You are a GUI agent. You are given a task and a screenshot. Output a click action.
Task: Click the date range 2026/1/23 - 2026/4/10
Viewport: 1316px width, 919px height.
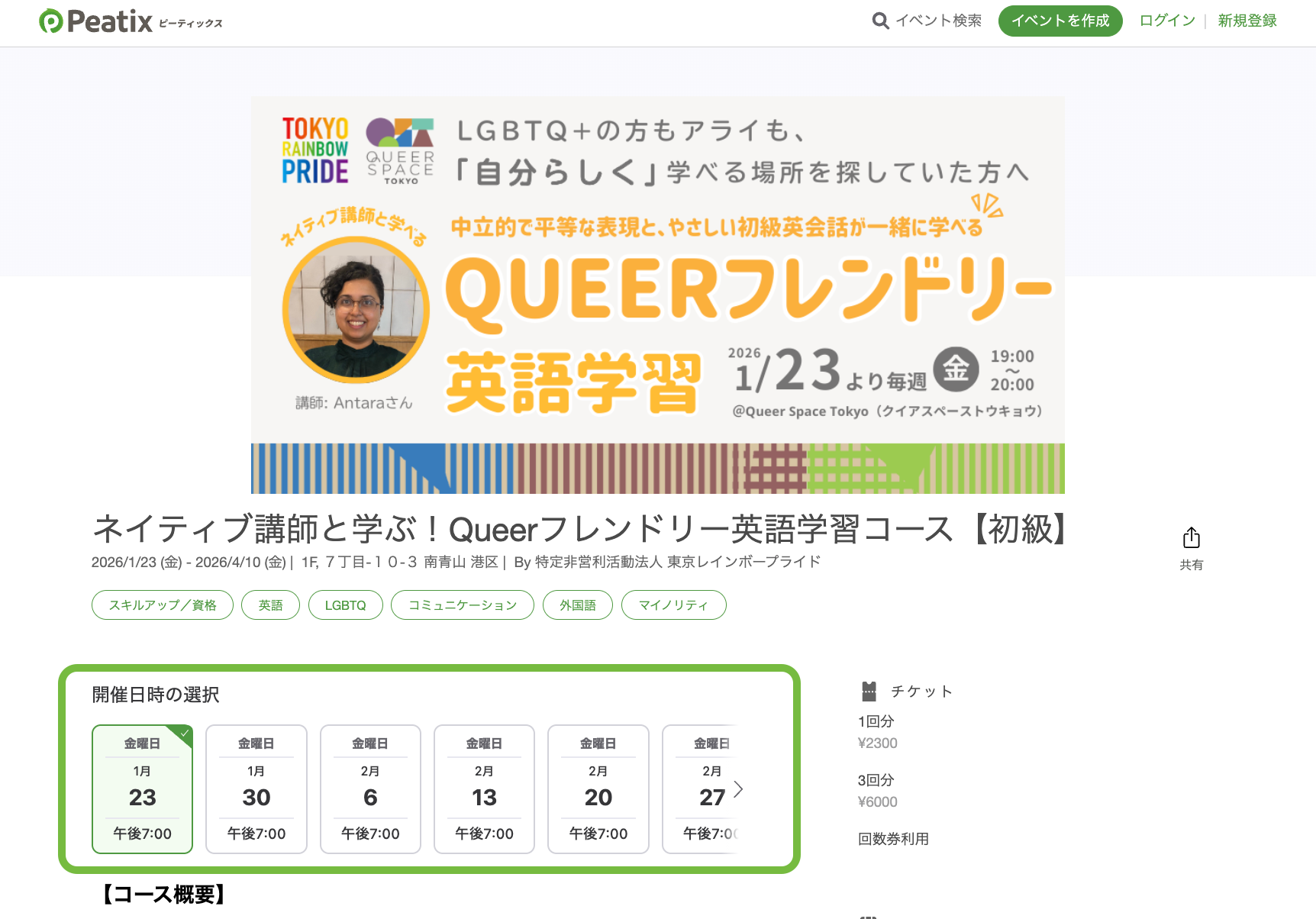click(x=189, y=563)
